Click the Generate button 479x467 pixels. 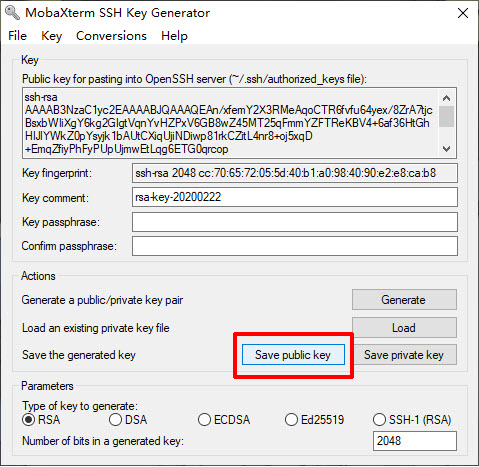404,300
